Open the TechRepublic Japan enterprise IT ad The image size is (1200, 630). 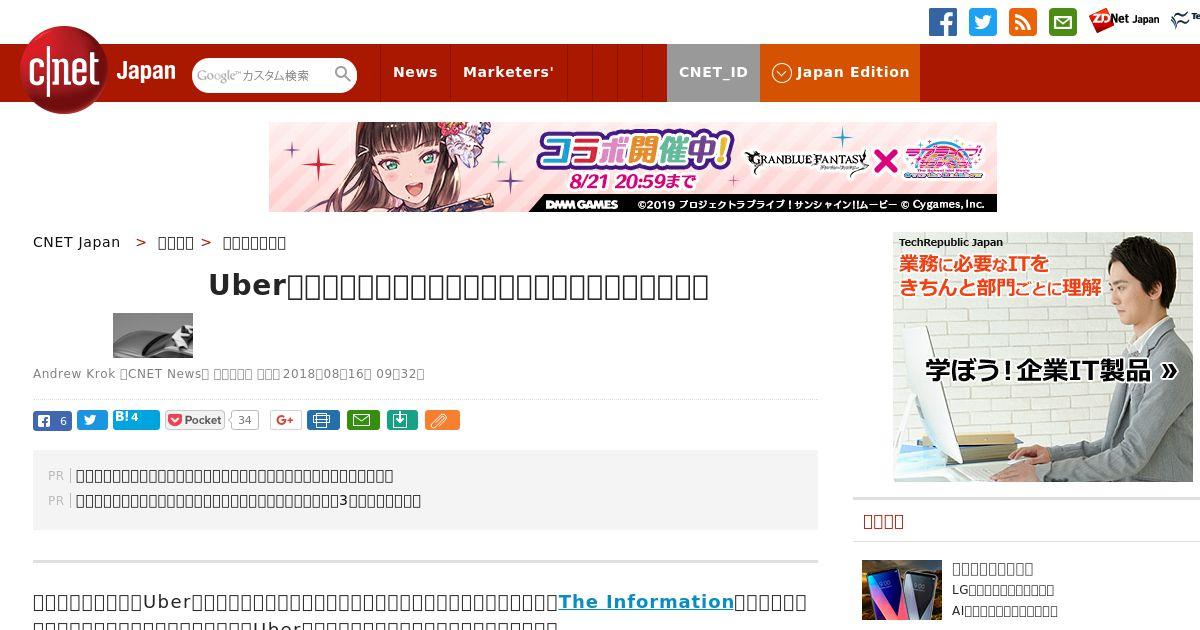[1043, 357]
